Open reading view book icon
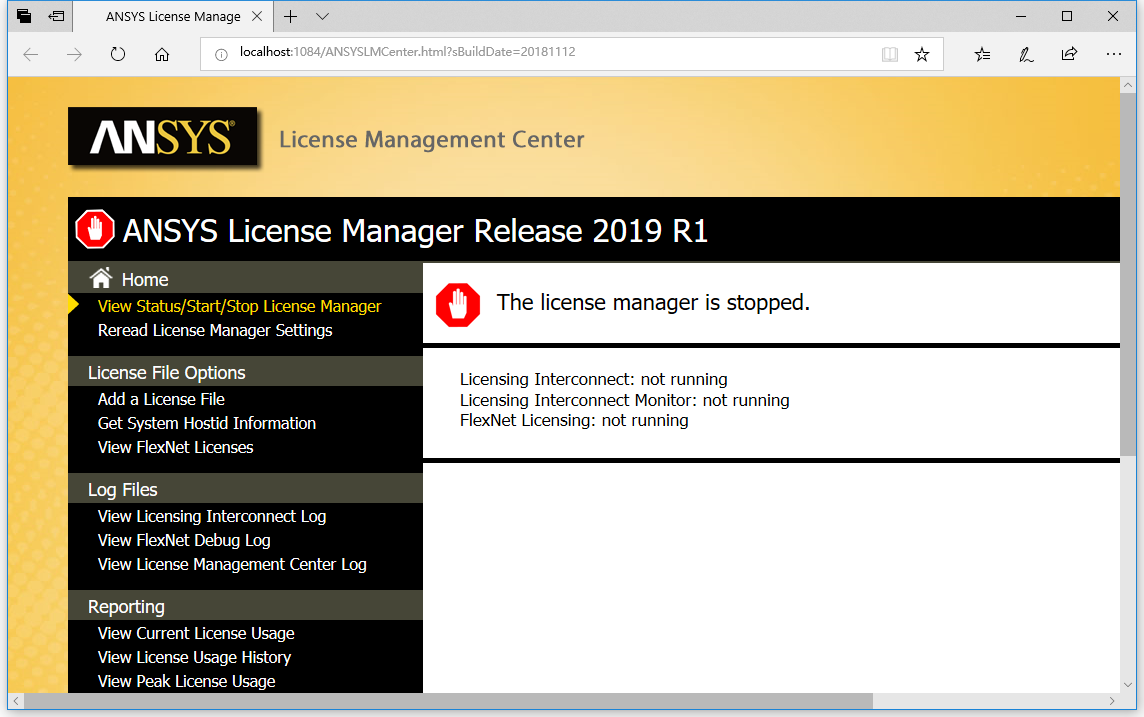 (889, 54)
